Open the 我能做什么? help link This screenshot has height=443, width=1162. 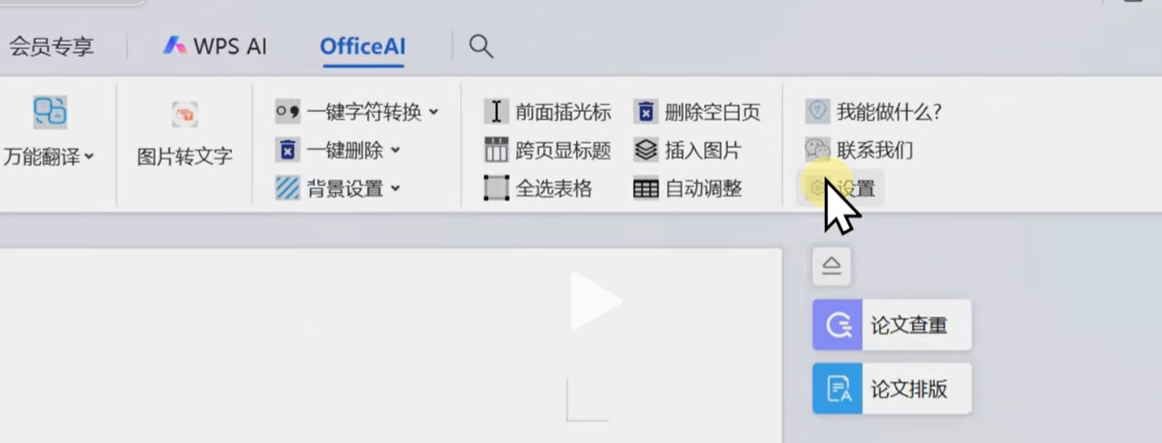pyautogui.click(x=889, y=113)
